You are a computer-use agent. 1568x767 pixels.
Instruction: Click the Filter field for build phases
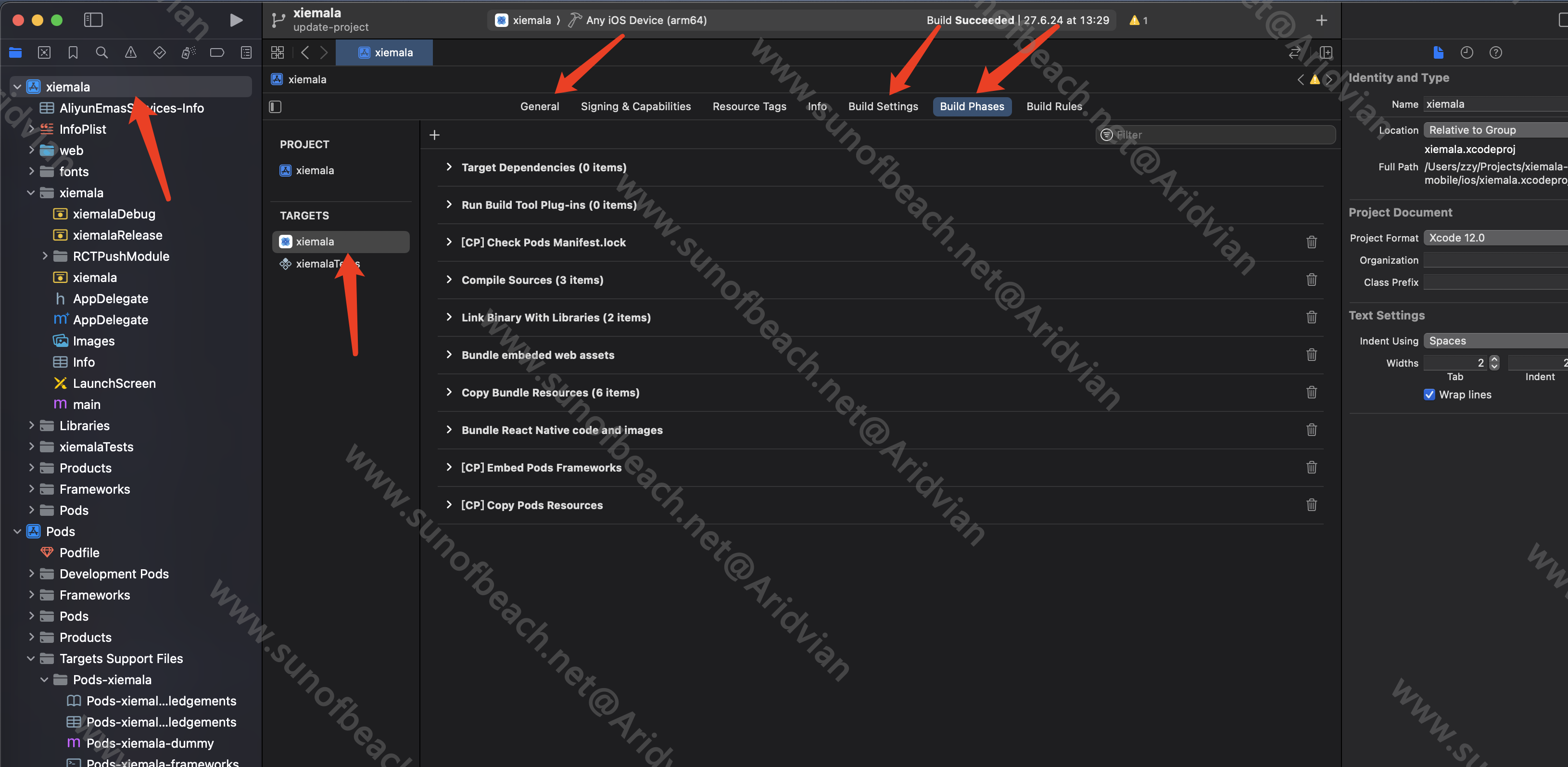tap(1215, 135)
